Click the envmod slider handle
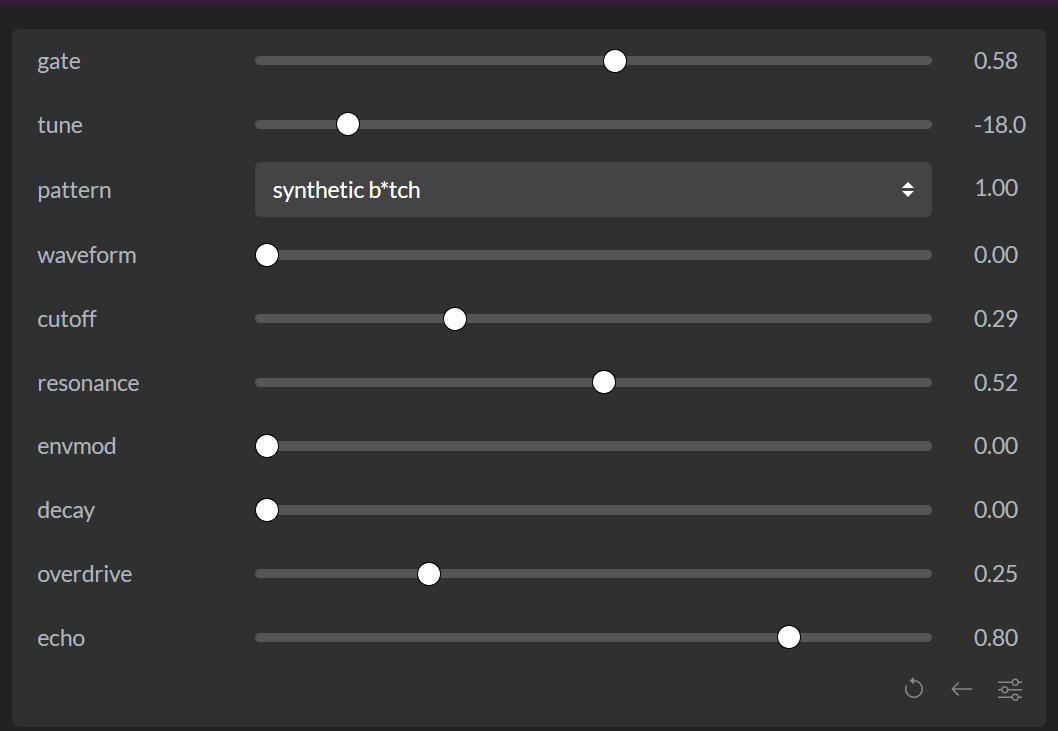The width and height of the screenshot is (1058, 731). pos(267,446)
